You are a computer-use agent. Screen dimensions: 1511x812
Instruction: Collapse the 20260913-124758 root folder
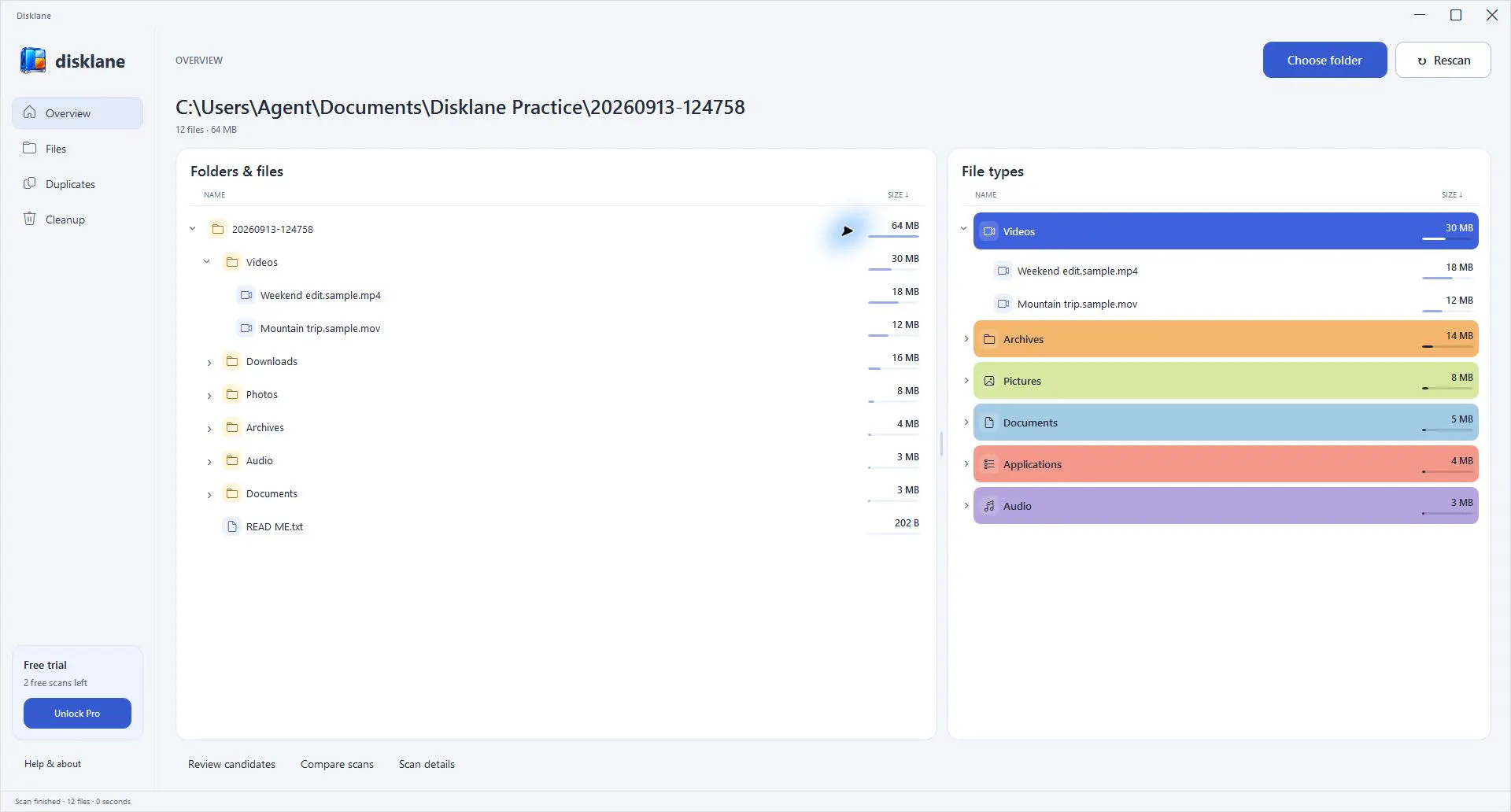pos(192,229)
